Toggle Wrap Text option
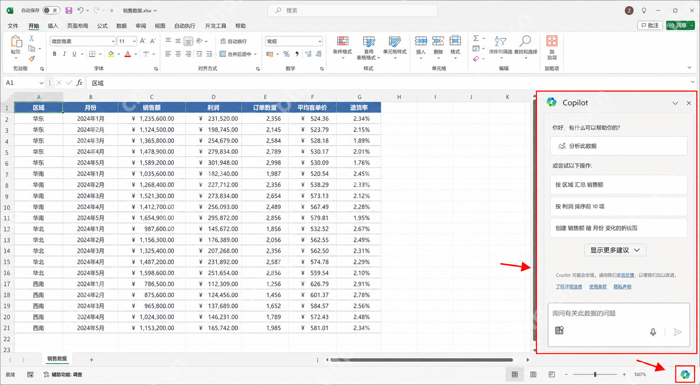 point(233,41)
